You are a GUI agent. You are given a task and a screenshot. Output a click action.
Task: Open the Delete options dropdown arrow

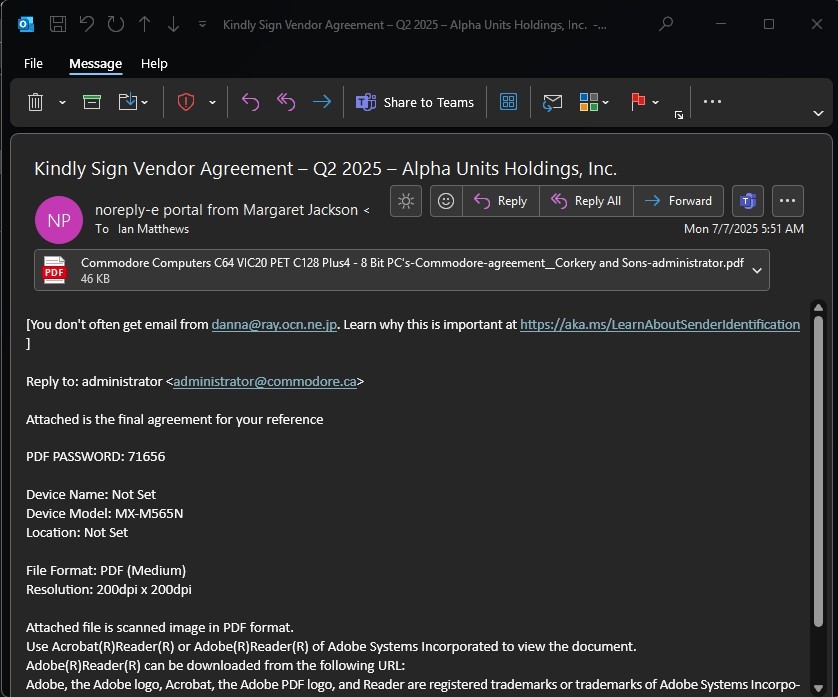[62, 102]
